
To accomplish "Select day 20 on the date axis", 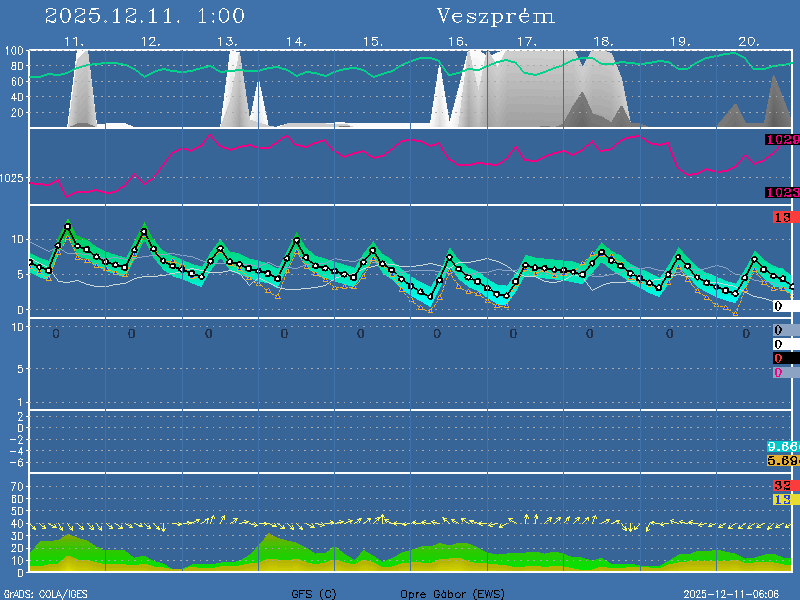I will point(749,42).
